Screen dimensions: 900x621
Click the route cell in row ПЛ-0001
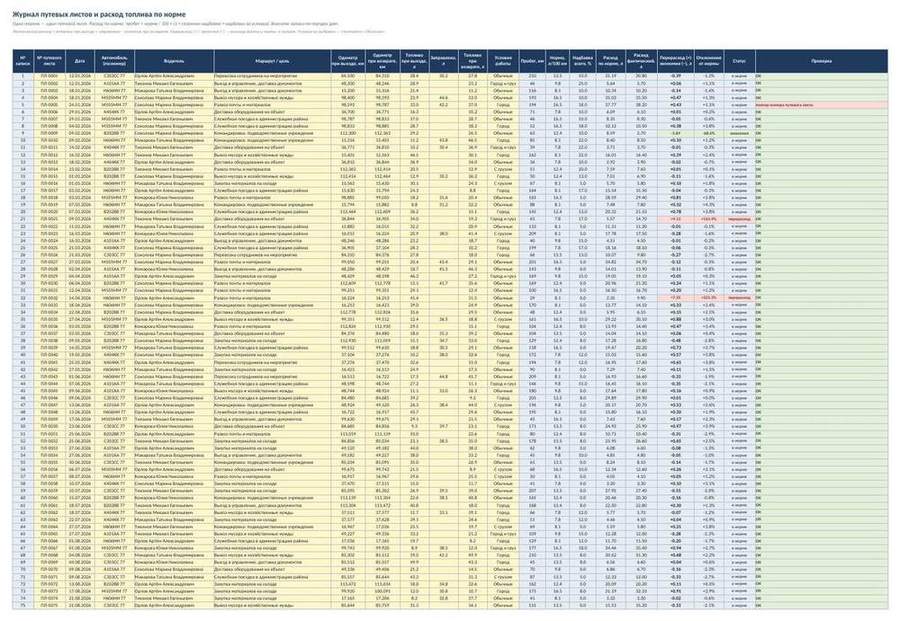tap(272, 76)
